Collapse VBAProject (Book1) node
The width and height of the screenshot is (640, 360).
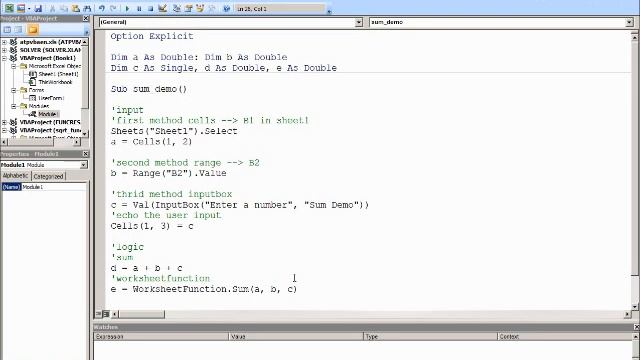[x=4, y=58]
